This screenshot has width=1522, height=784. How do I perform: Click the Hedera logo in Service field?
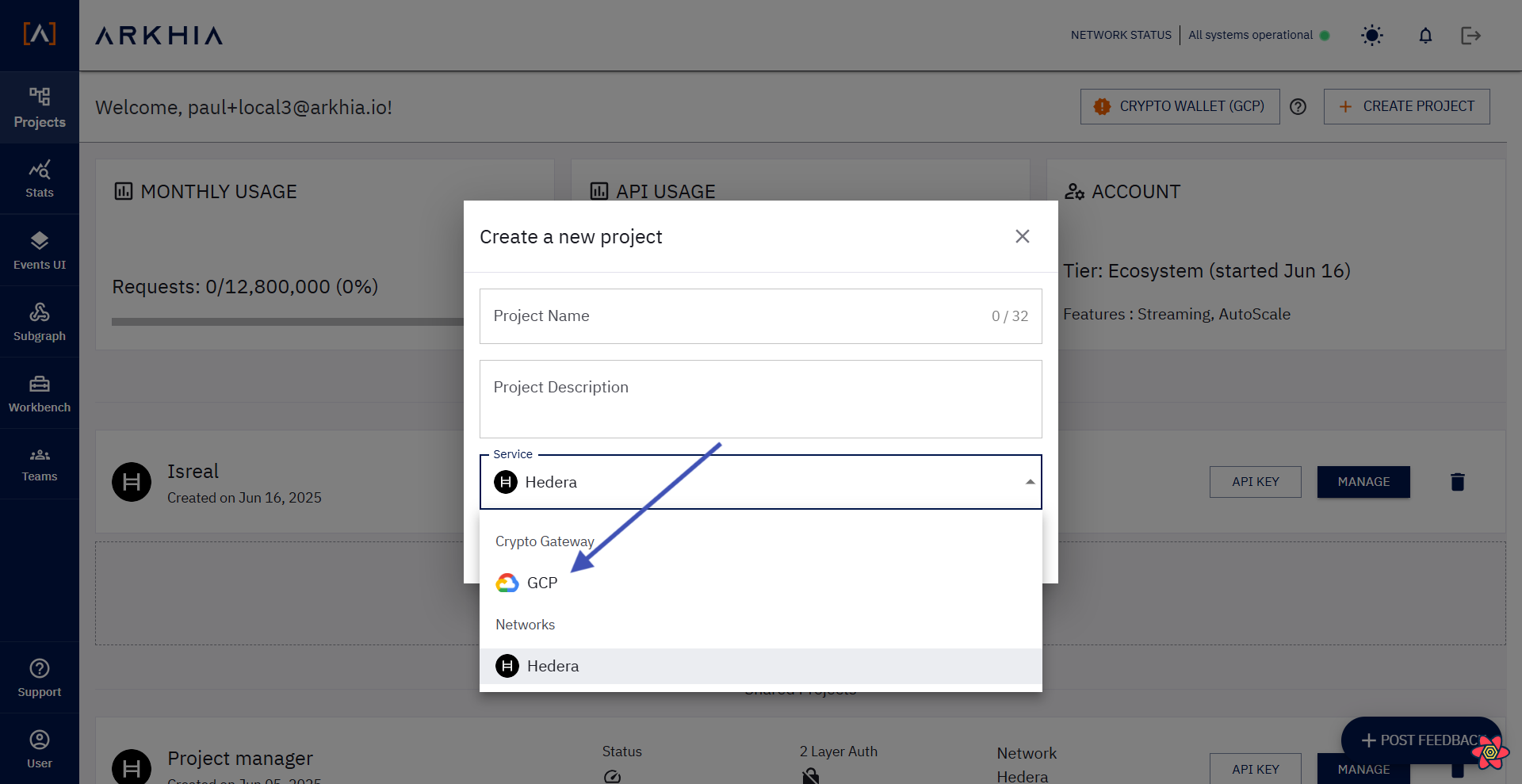[x=506, y=482]
